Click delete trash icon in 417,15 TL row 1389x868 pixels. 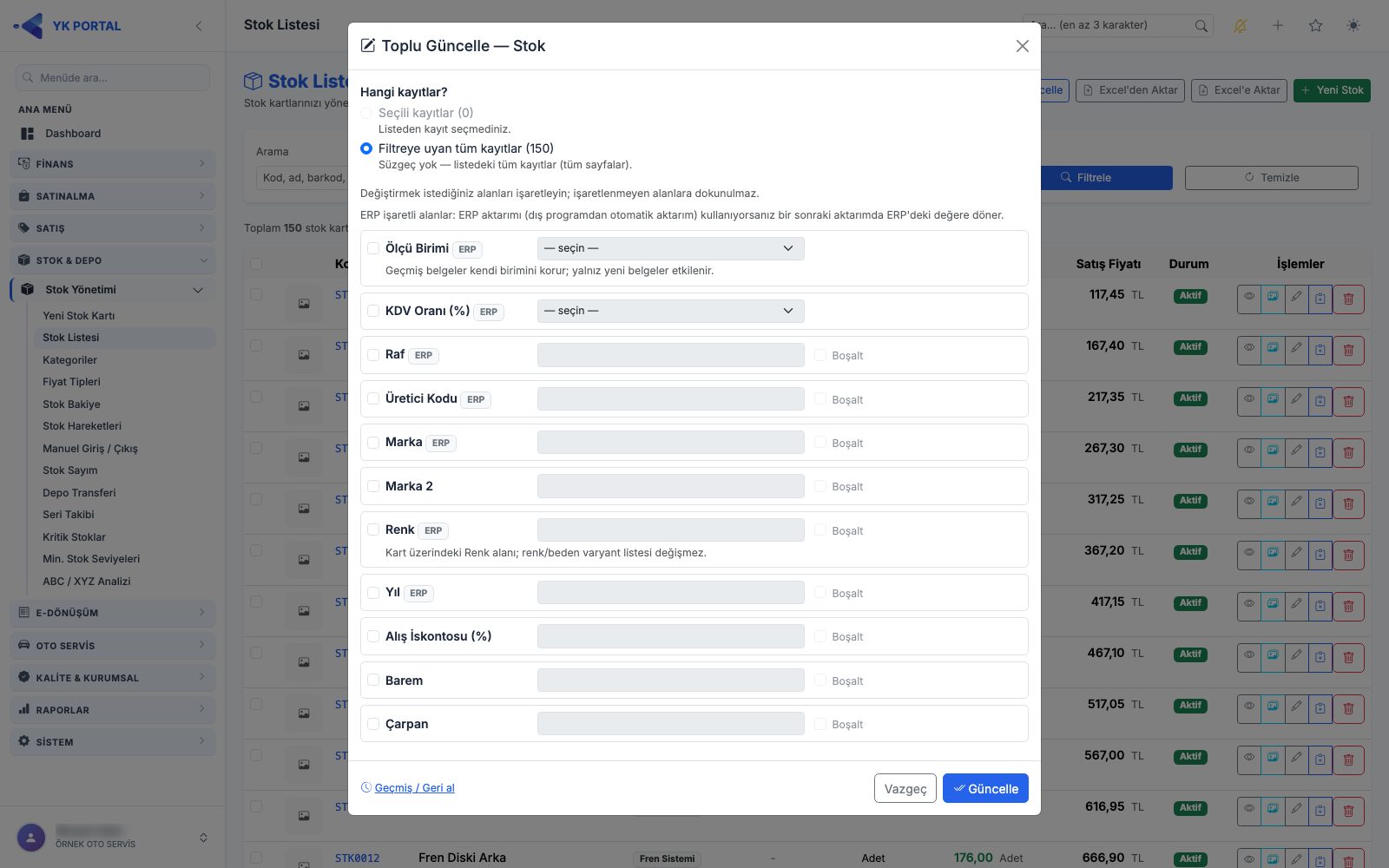1348,606
